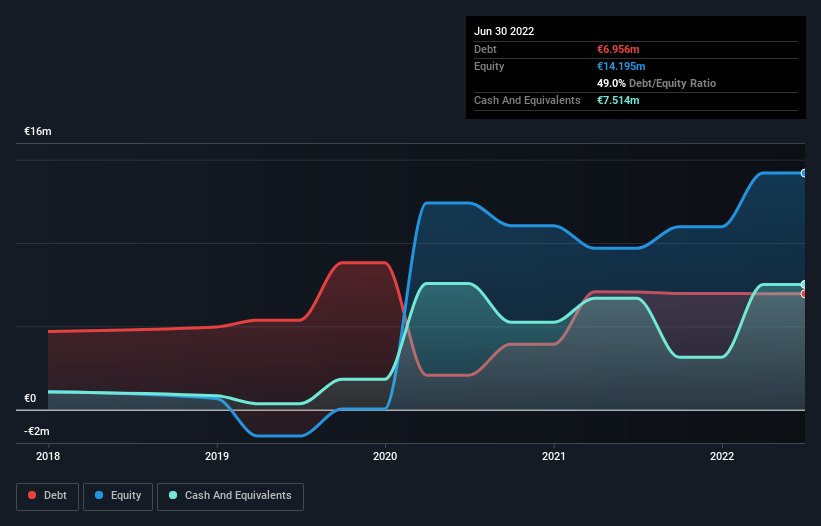Toggle the Debt series in the legend

[48, 496]
